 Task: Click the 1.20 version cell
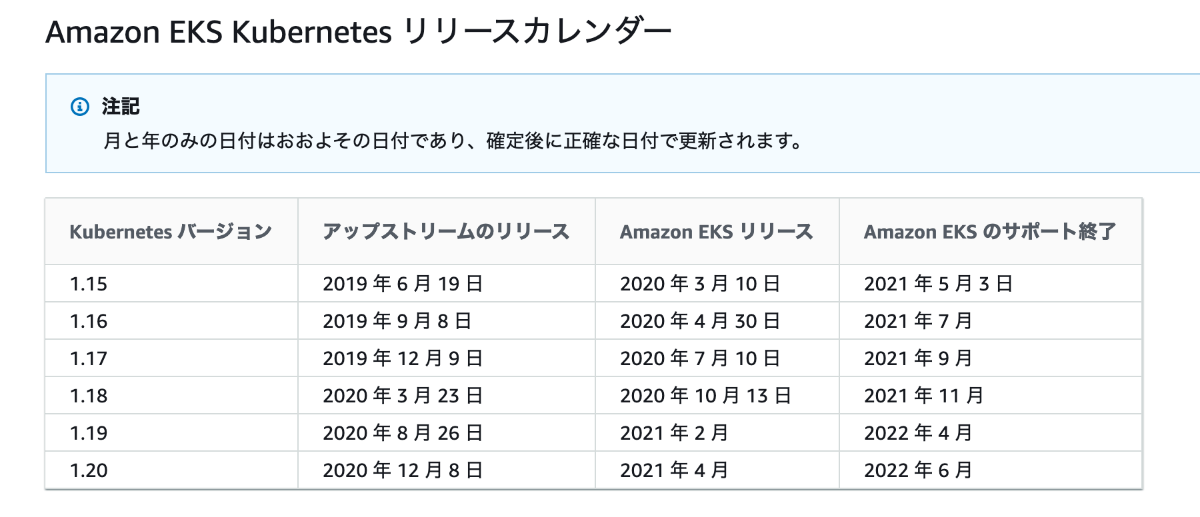tap(89, 469)
